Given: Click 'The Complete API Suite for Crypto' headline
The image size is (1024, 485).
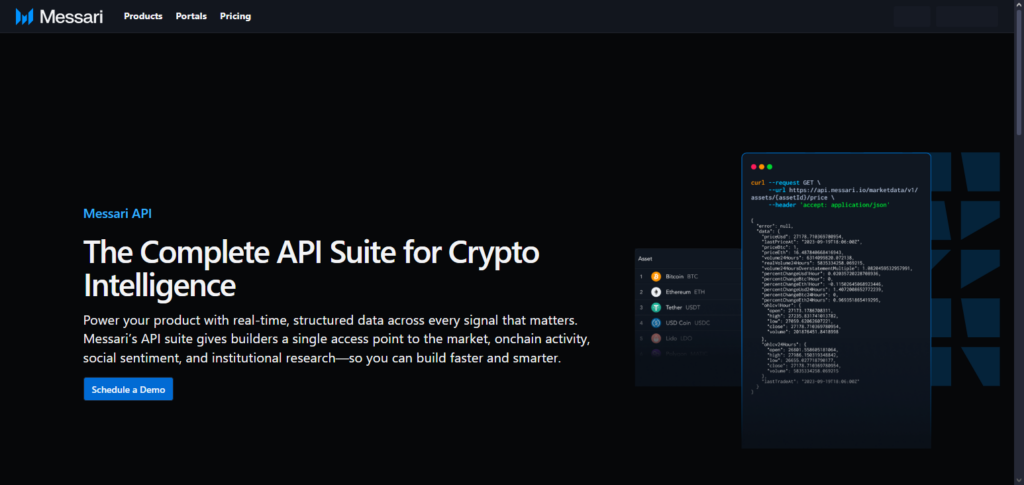Looking at the screenshot, I should click(312, 253).
